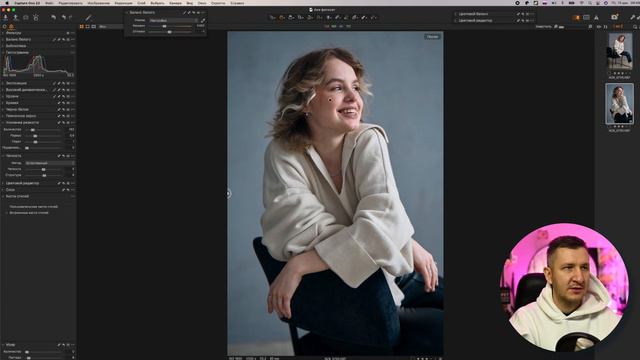Open the Метод dropdown in Четкость panel
The image size is (640, 360).
49,163
